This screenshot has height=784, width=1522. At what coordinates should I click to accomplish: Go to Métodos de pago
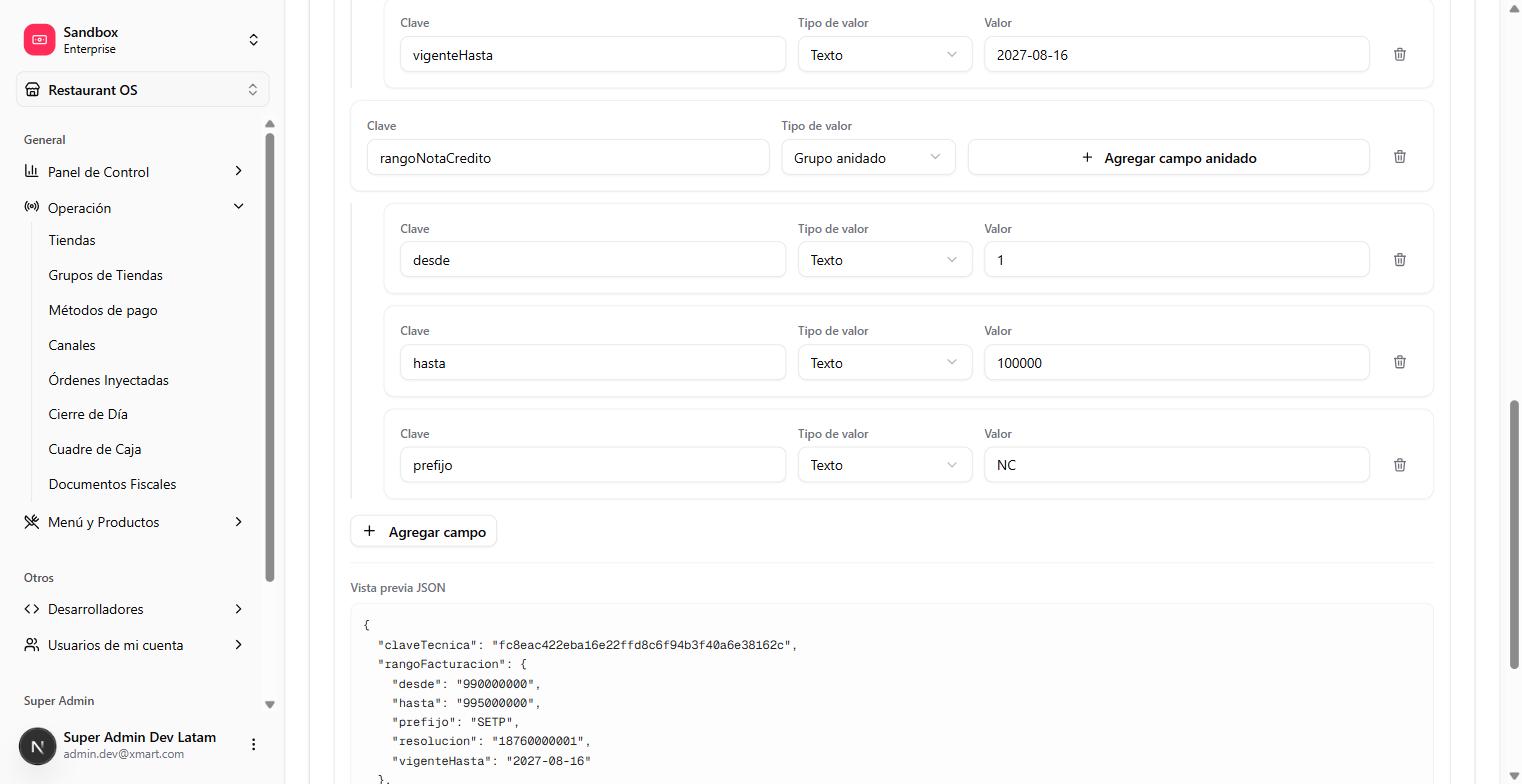click(x=103, y=310)
